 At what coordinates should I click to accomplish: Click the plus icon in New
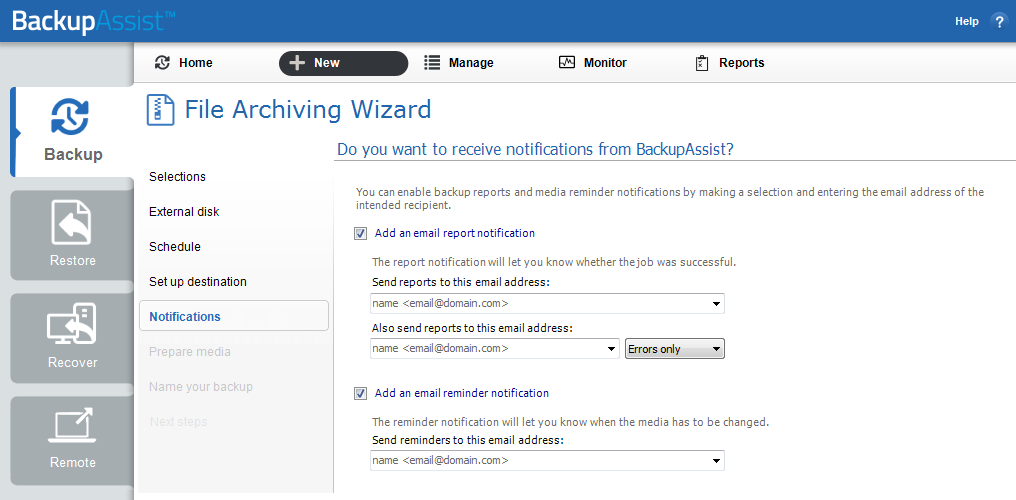pyautogui.click(x=297, y=63)
